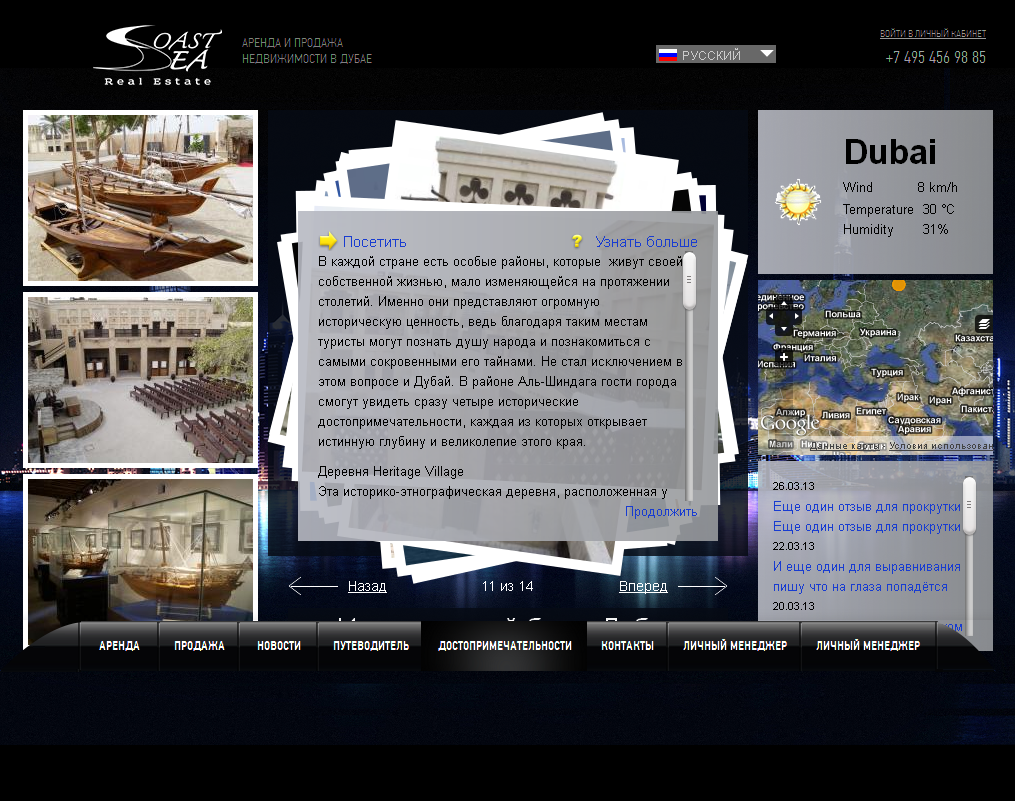Go back with Назад link
The image size is (1015, 801).
click(367, 586)
